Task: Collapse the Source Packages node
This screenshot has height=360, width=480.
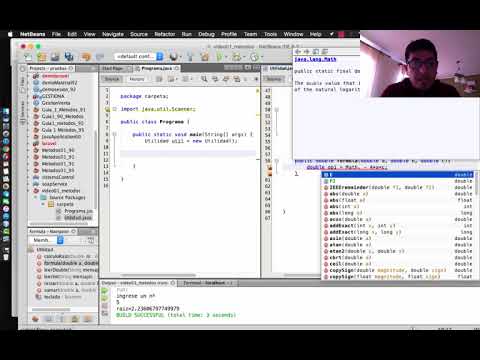Action: pyautogui.click(x=36, y=197)
